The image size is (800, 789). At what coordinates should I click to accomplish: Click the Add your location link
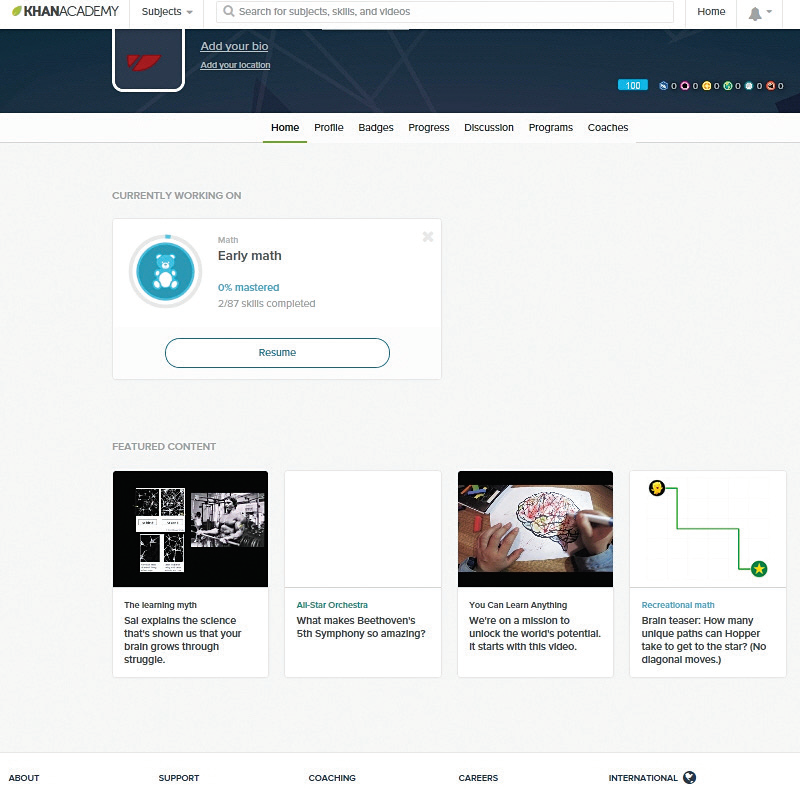[235, 65]
